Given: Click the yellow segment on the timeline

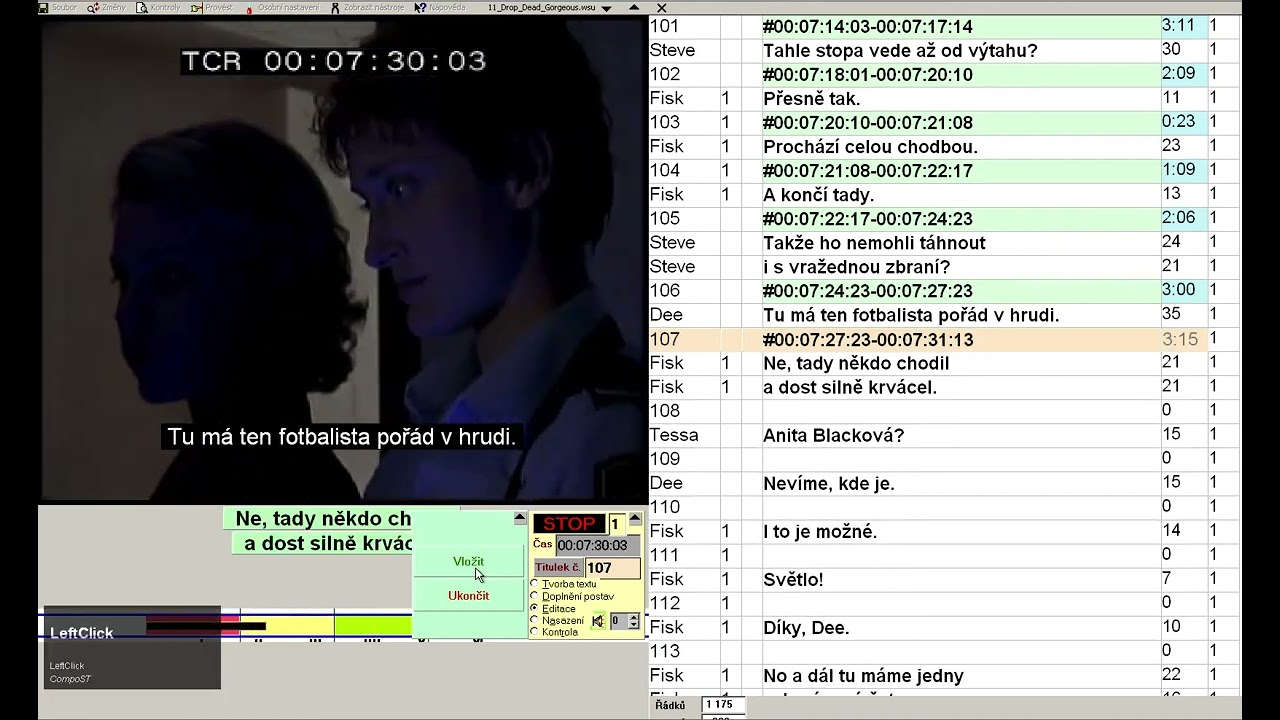Looking at the screenshot, I should pos(286,626).
